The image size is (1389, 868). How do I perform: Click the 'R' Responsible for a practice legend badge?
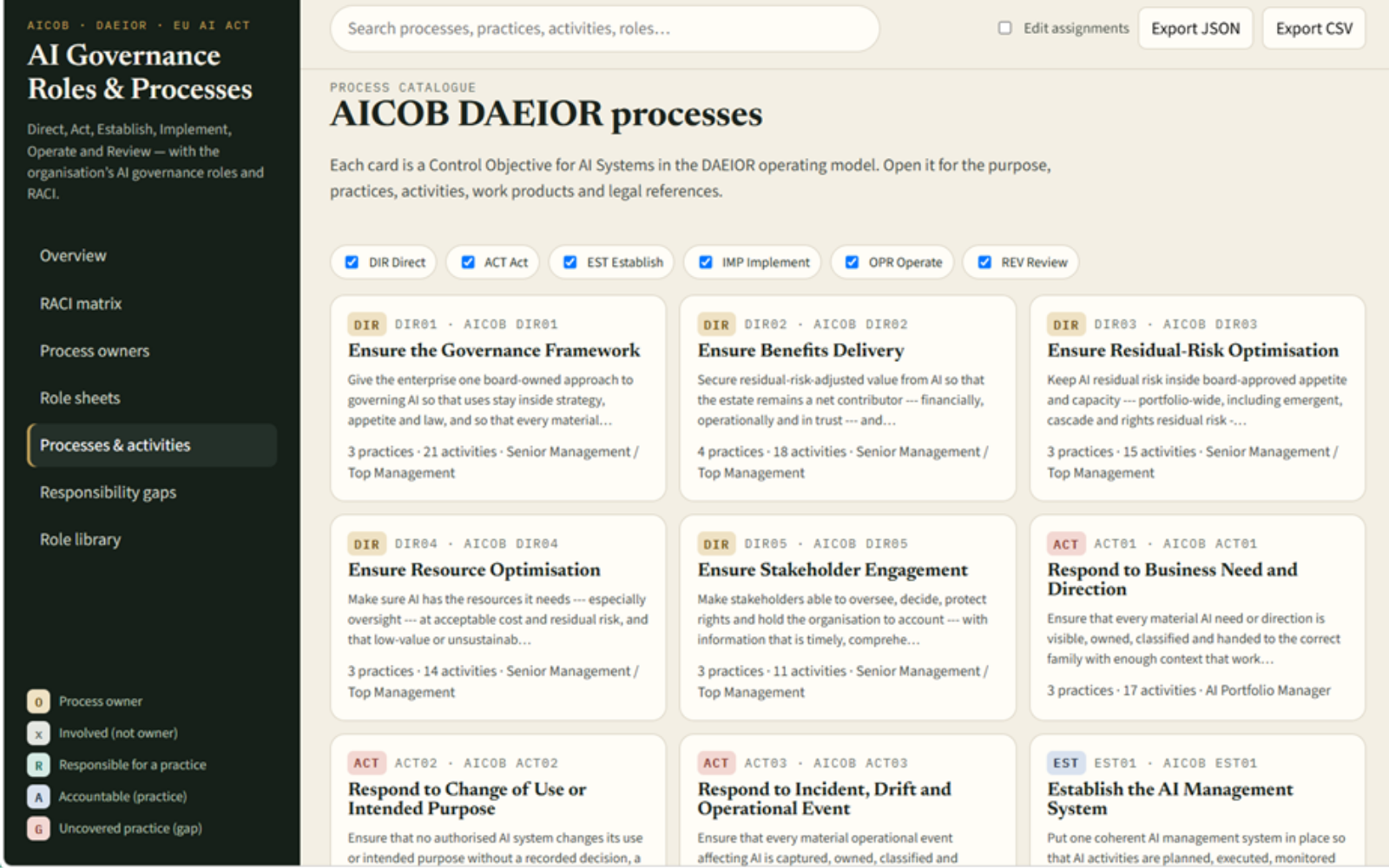coord(38,765)
